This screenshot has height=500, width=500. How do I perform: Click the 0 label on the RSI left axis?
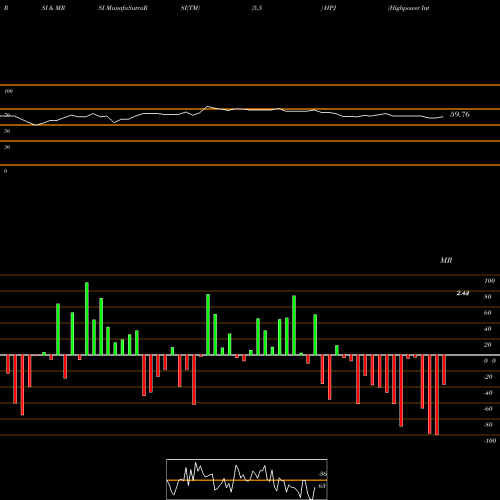5,171
